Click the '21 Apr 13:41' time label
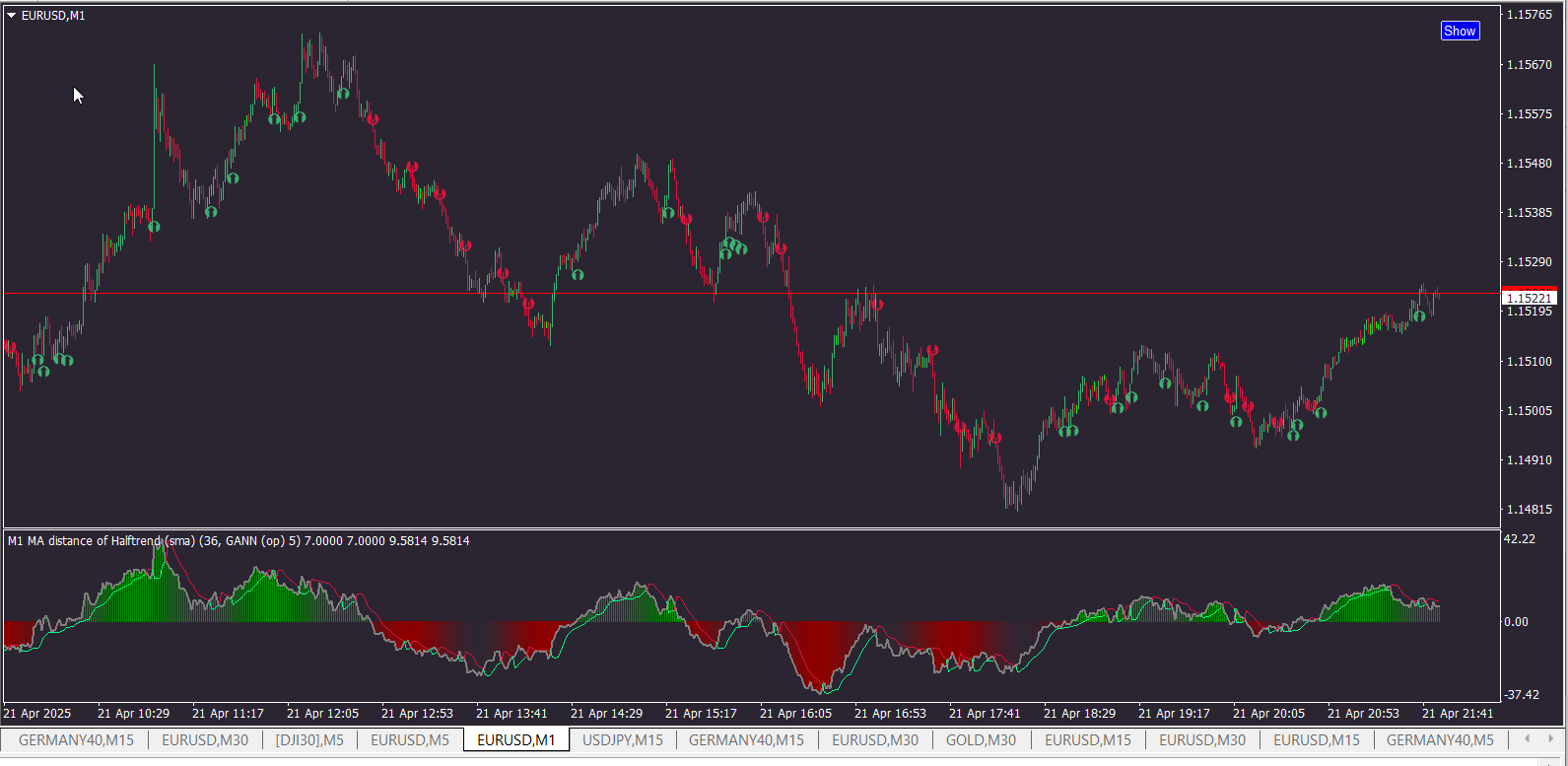This screenshot has width=1568, height=766. click(x=511, y=713)
